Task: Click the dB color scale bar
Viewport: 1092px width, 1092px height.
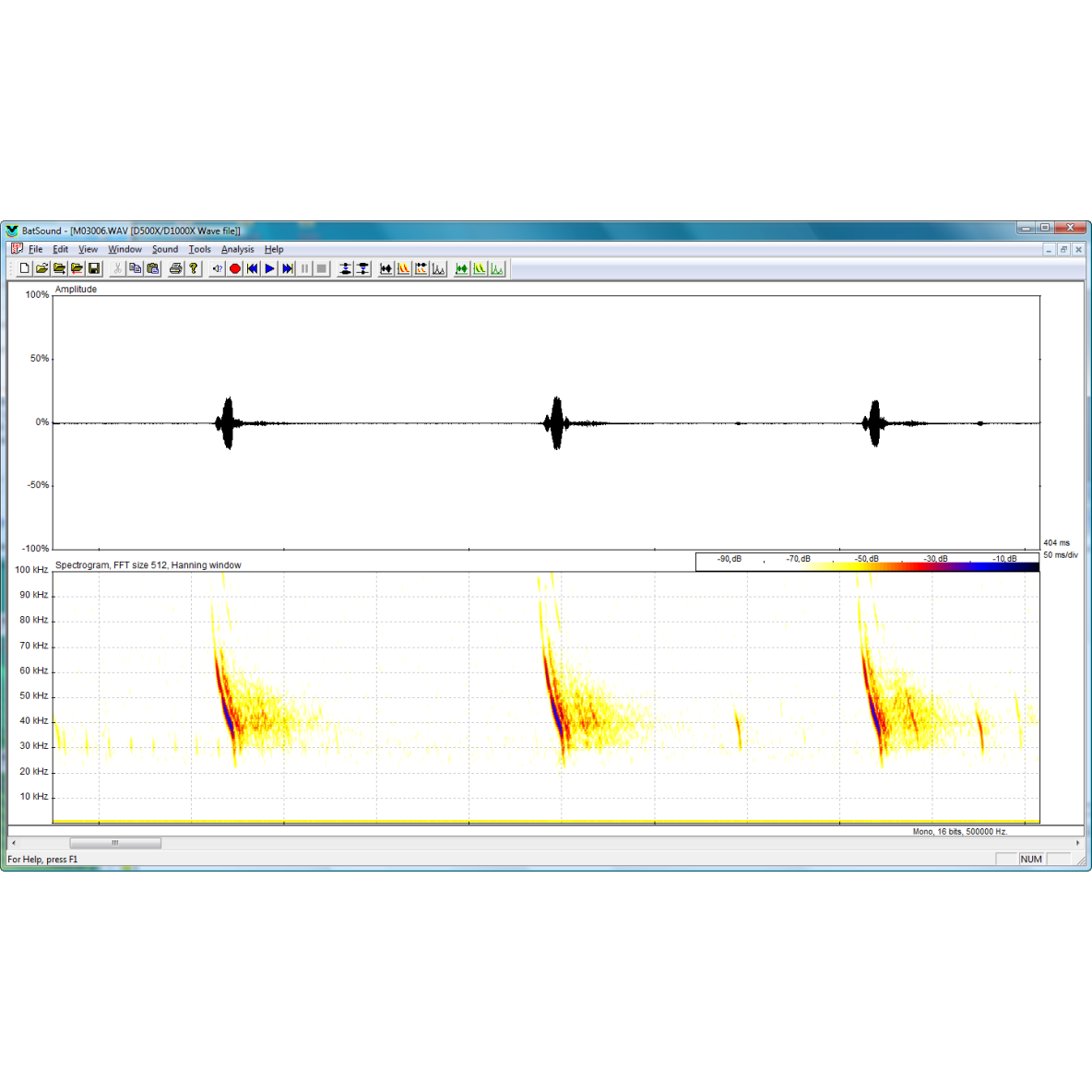Action: (867, 567)
